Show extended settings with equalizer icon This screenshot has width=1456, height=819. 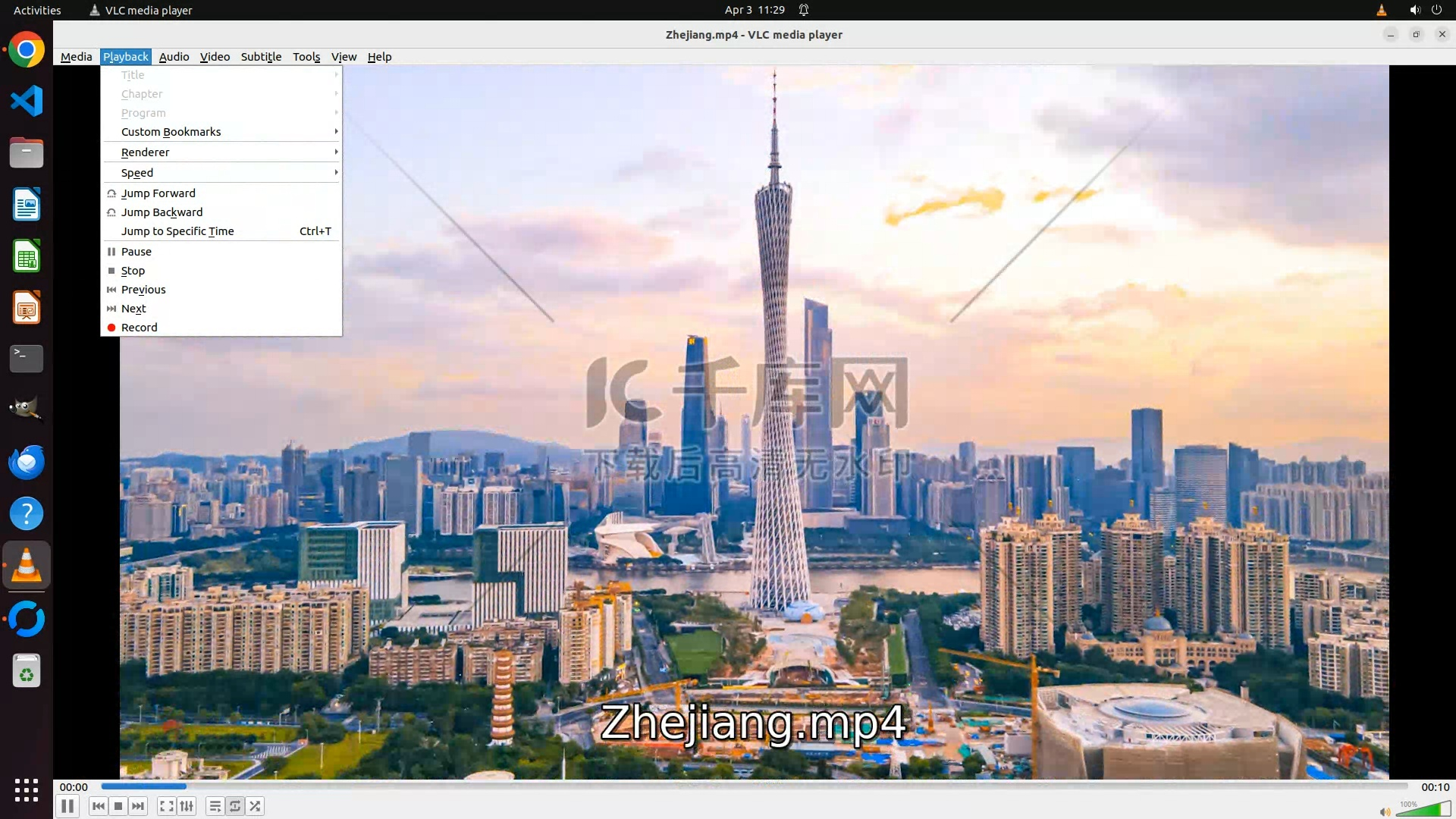187,806
